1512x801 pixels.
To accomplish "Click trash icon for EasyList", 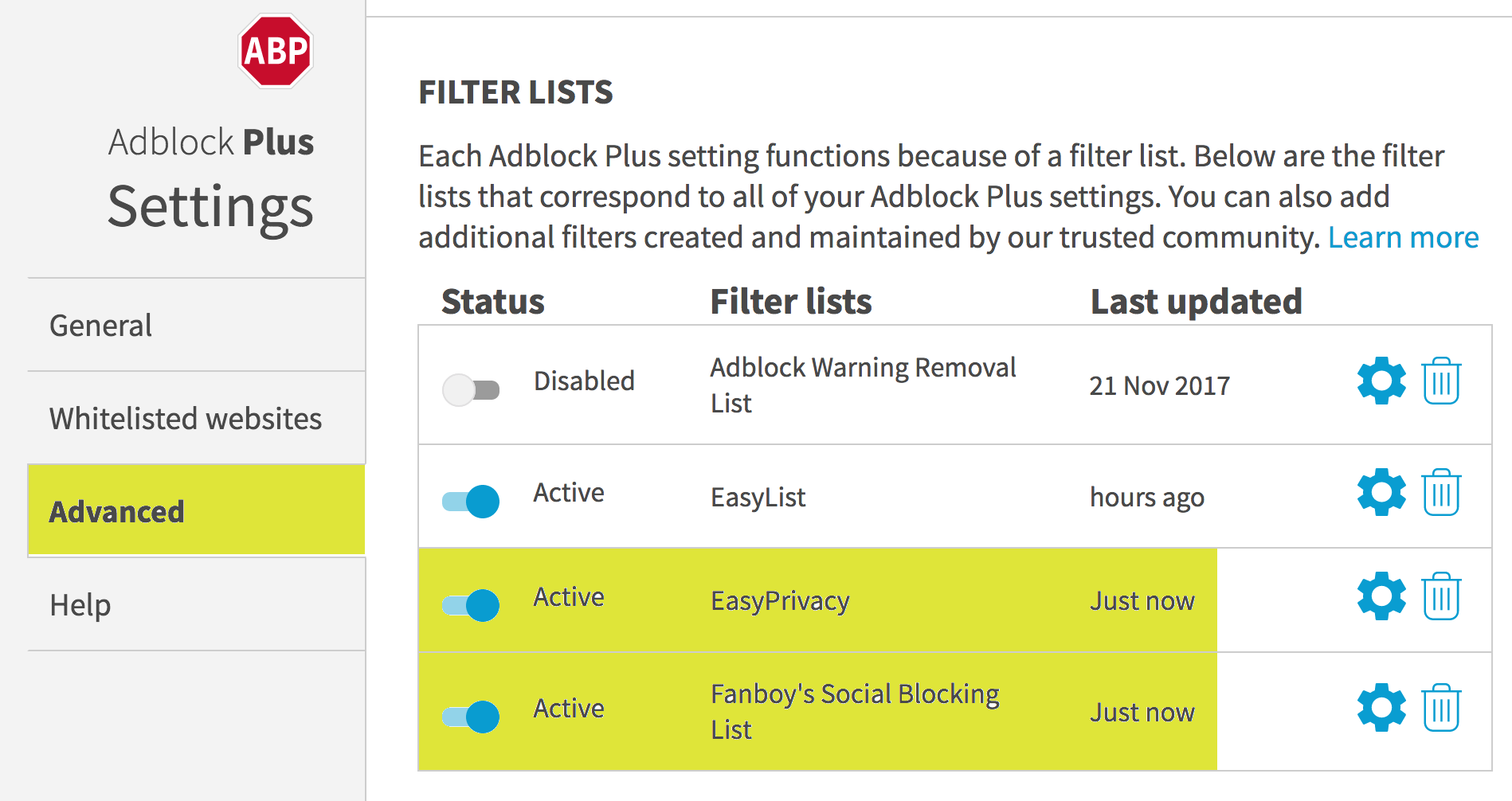I will tap(1441, 492).
